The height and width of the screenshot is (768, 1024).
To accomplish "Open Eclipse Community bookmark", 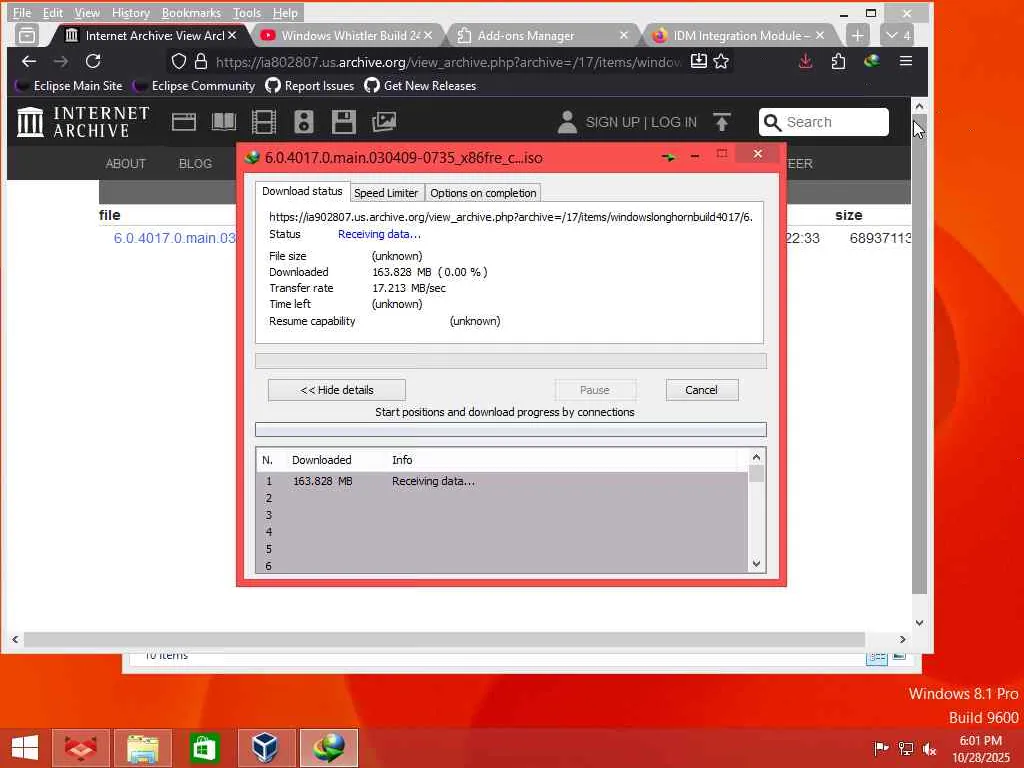I will [193, 86].
